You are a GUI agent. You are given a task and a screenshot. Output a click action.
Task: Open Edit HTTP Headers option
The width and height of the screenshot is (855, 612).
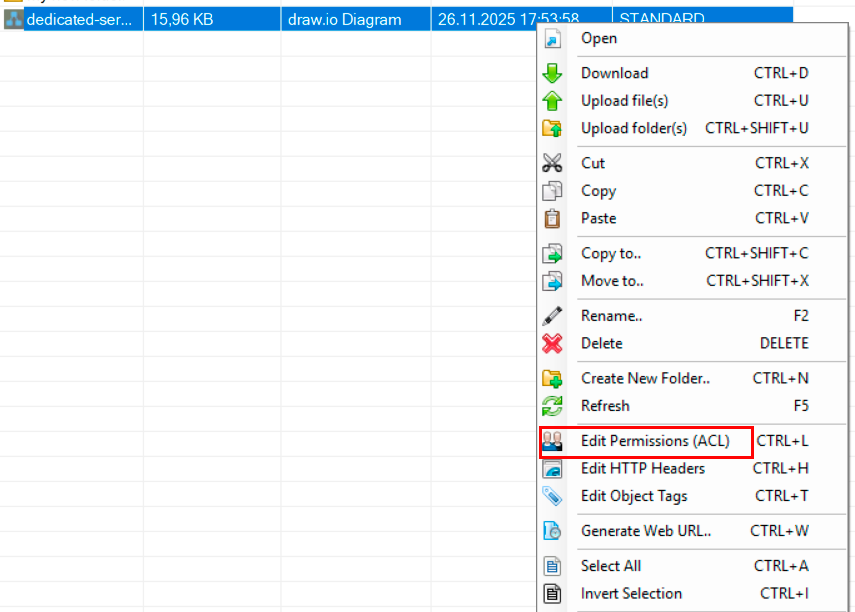tap(642, 468)
